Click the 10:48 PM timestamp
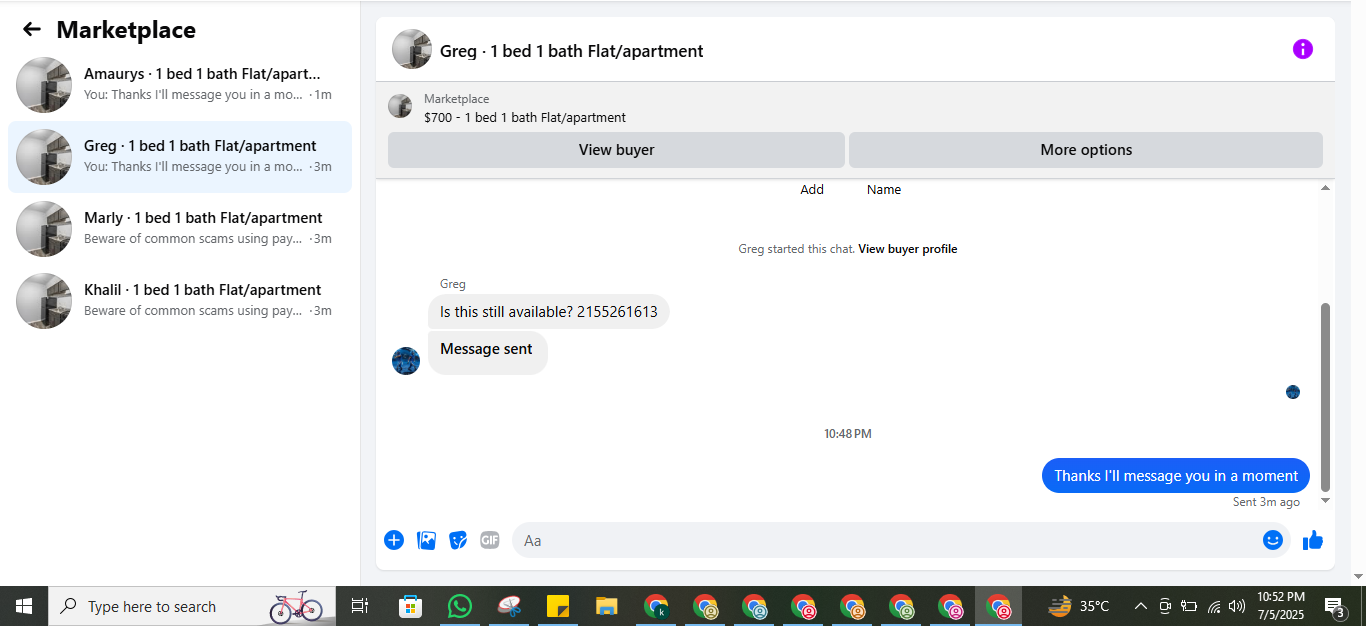Screen dimensions: 1366x626 pyautogui.click(x=848, y=434)
